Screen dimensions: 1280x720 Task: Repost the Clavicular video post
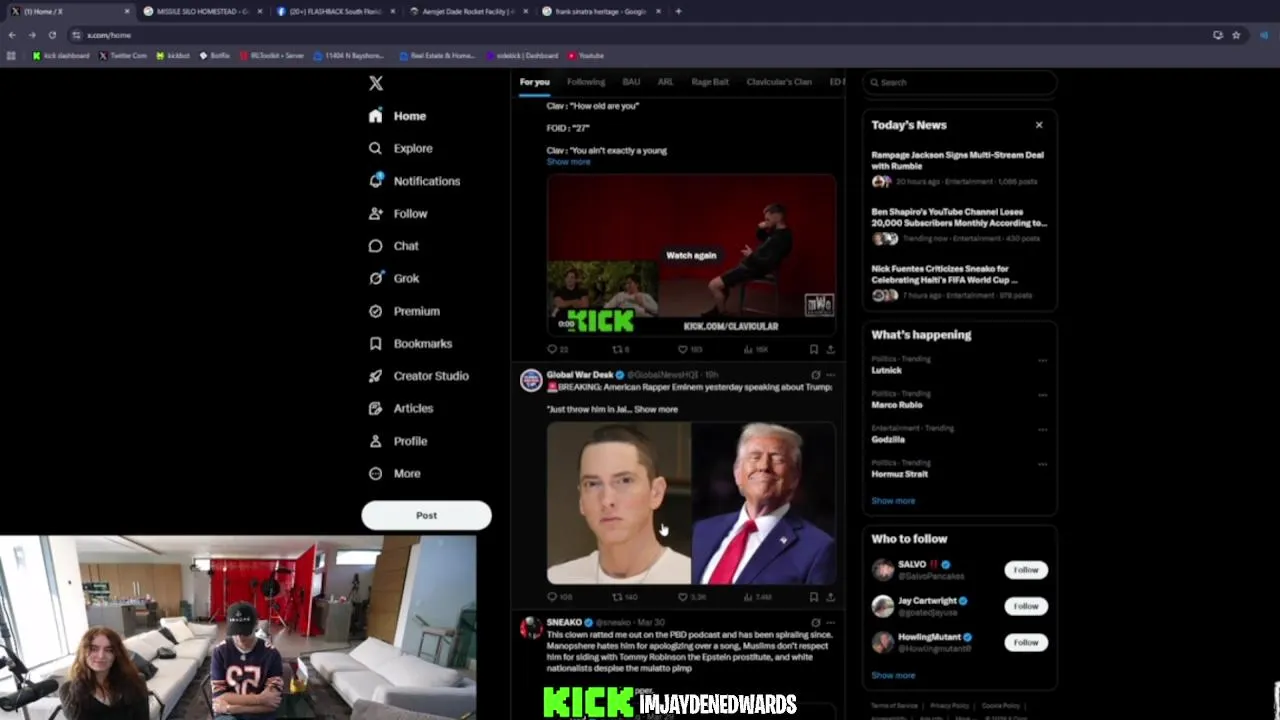click(617, 349)
